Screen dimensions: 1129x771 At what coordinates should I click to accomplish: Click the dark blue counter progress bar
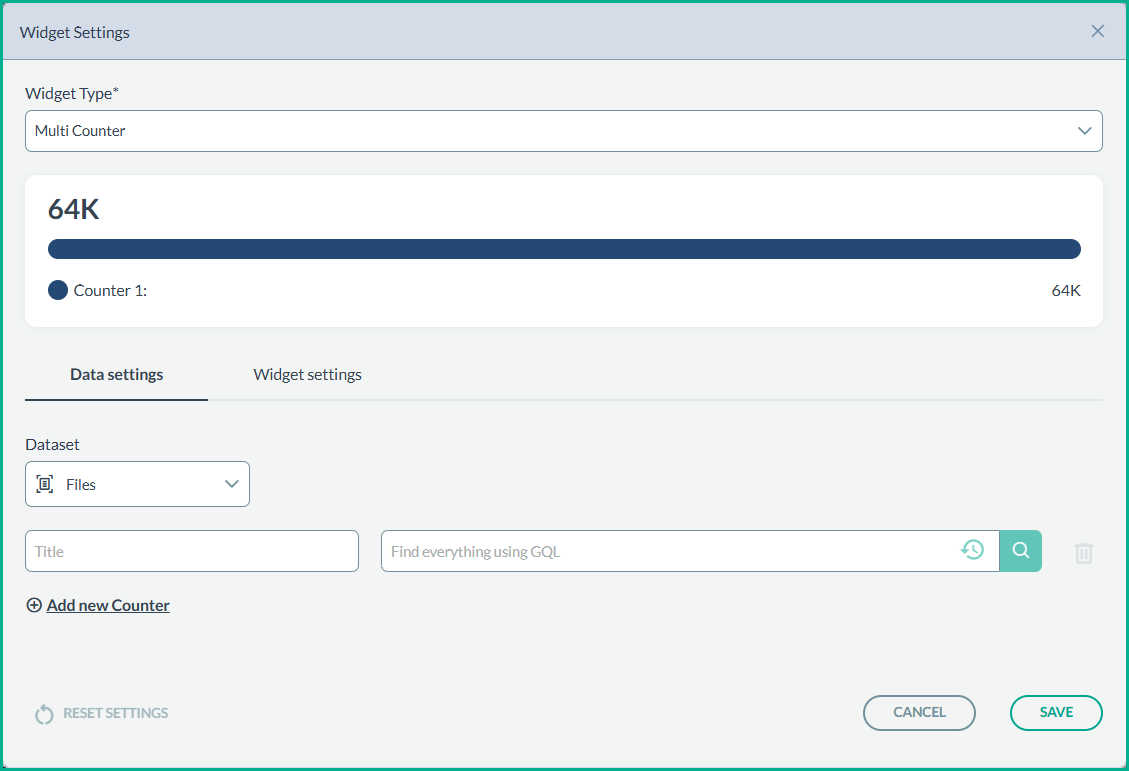tap(564, 249)
